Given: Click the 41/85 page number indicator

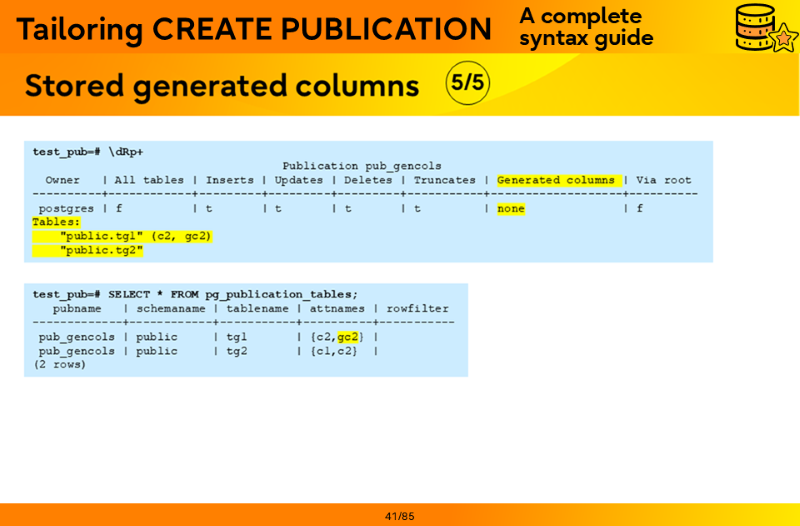Looking at the screenshot, I should tap(399, 516).
